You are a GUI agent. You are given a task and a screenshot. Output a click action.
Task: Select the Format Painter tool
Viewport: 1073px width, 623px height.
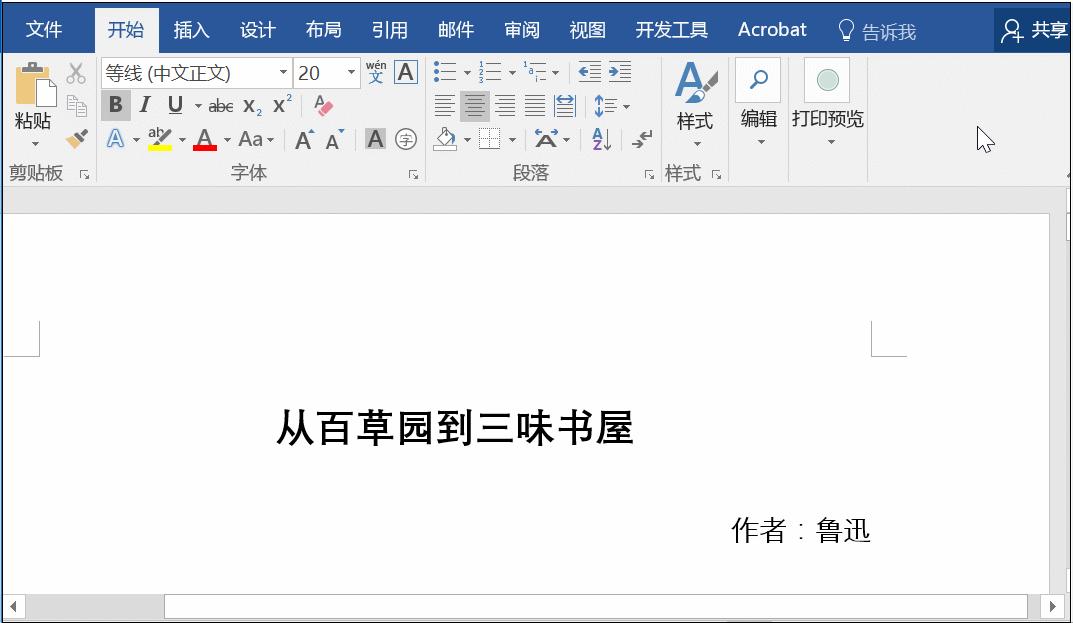click(x=76, y=139)
